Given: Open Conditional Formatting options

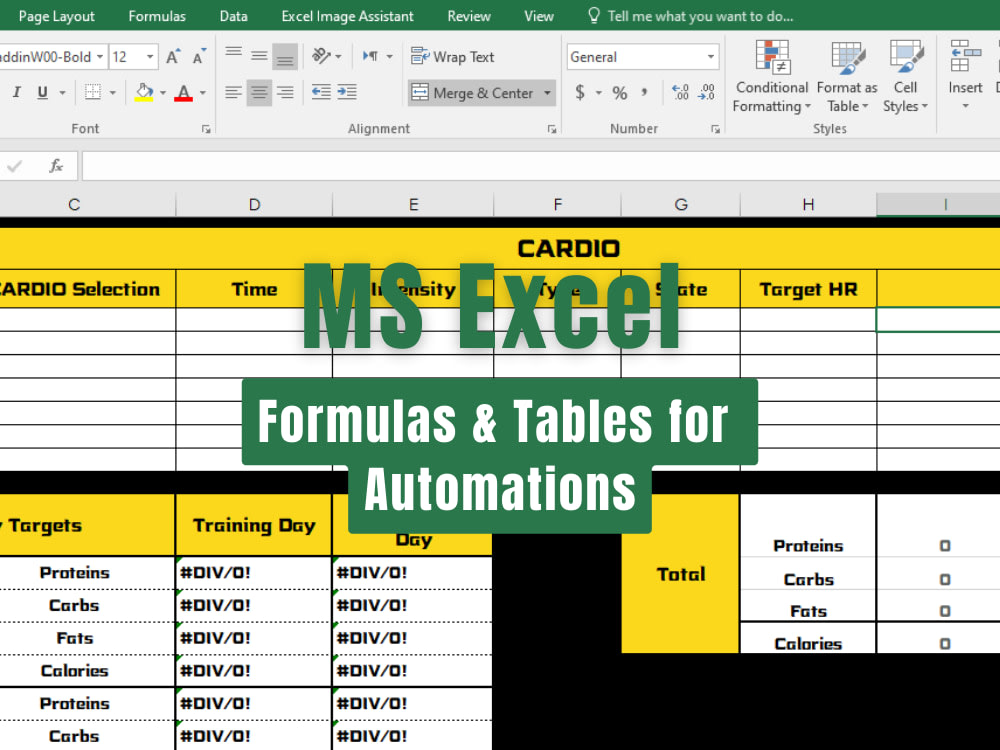Looking at the screenshot, I should [x=771, y=75].
